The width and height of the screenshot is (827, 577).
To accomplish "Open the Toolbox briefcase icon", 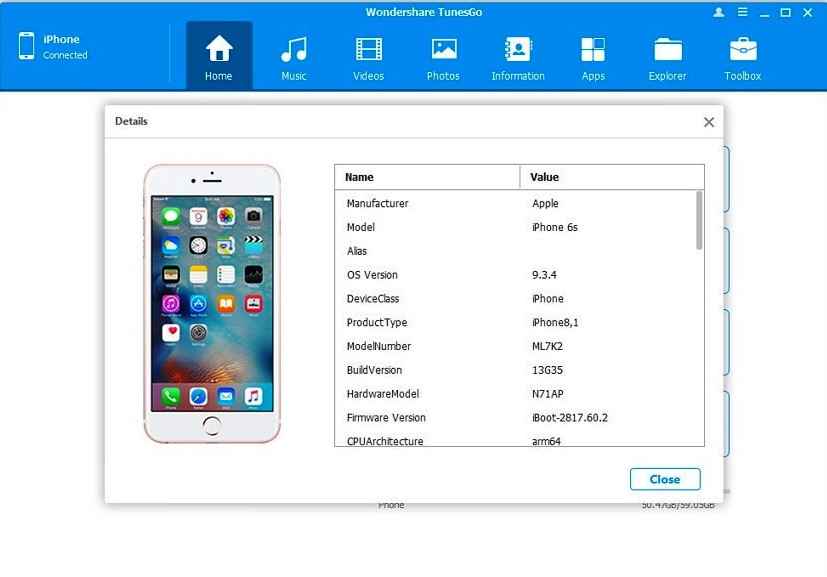I will pyautogui.click(x=743, y=50).
